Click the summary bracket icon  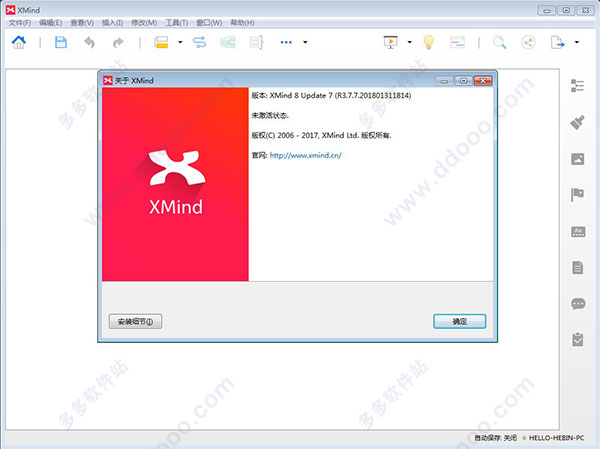tap(256, 42)
